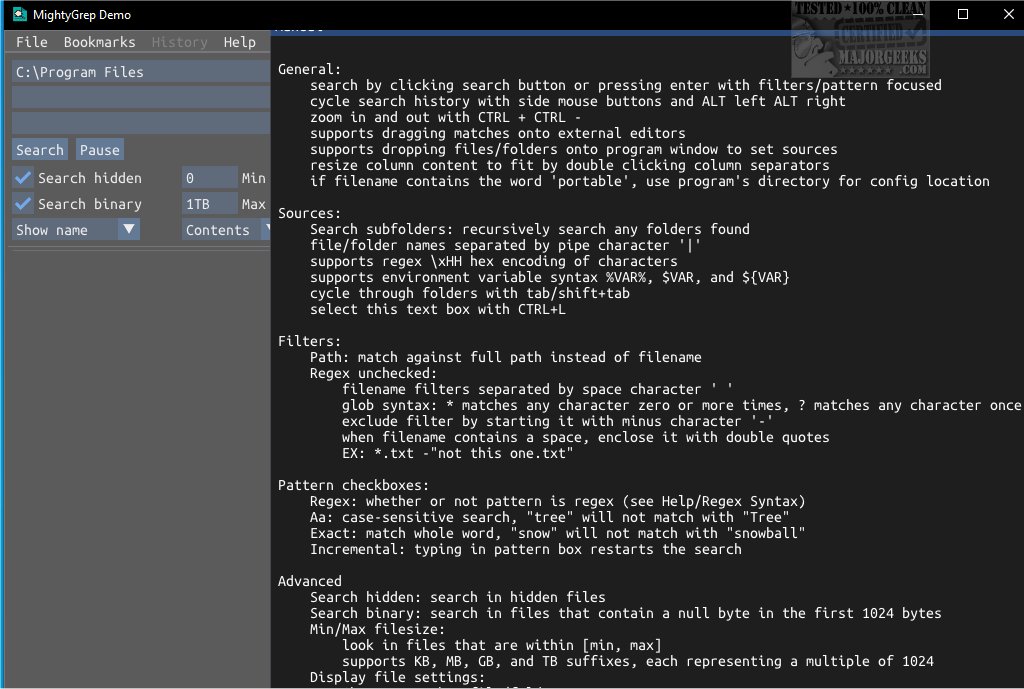Image resolution: width=1024 pixels, height=689 pixels.
Task: Click the checkmark icon beside Search hidden
Action: 23,177
